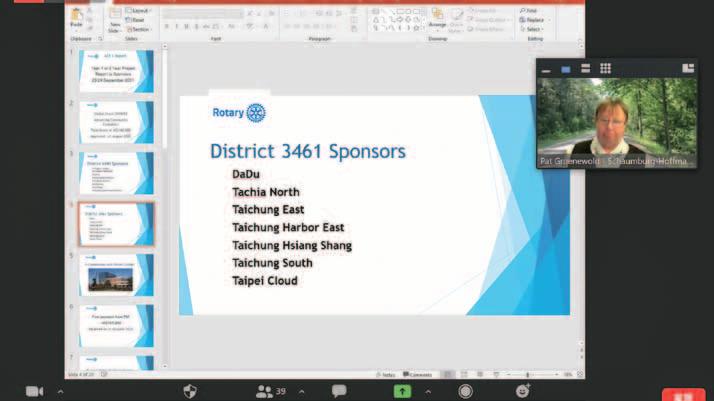
Task: Switch to Reading view
Action: (480, 375)
